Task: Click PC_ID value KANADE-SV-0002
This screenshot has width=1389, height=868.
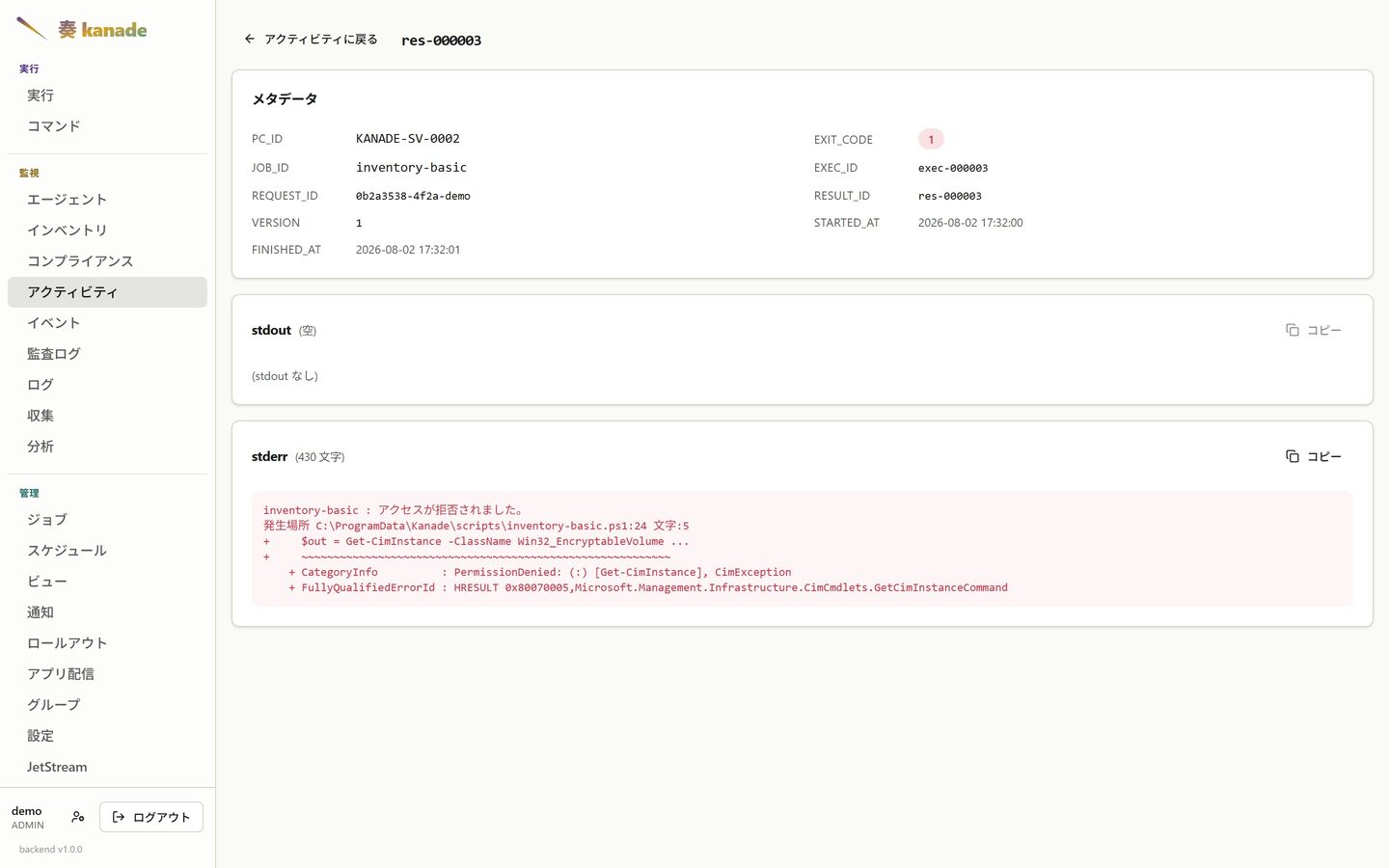Action: 408,139
